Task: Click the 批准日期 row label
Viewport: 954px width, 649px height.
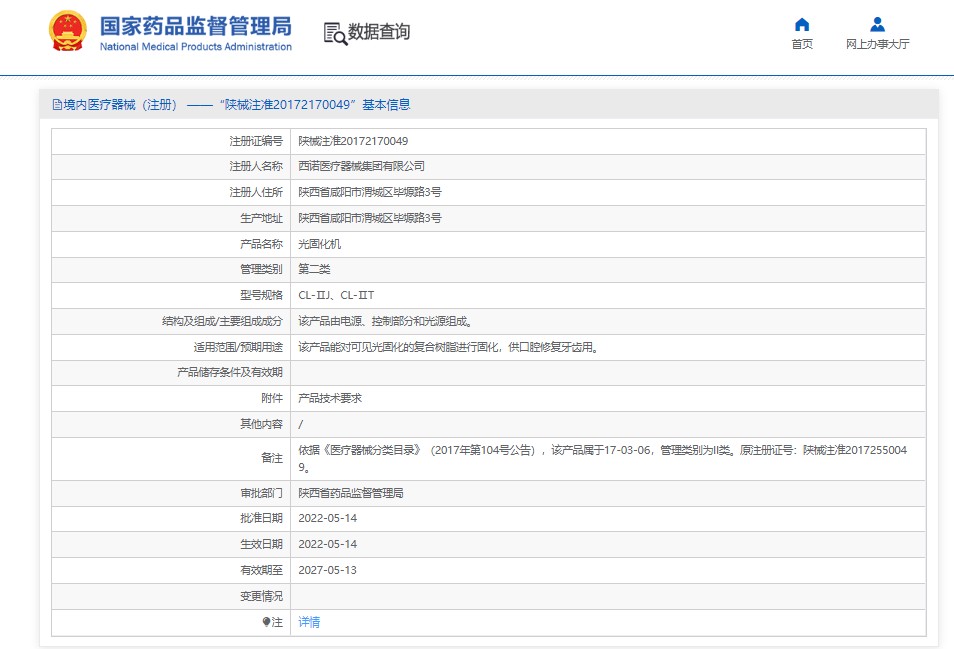Action: click(x=261, y=518)
